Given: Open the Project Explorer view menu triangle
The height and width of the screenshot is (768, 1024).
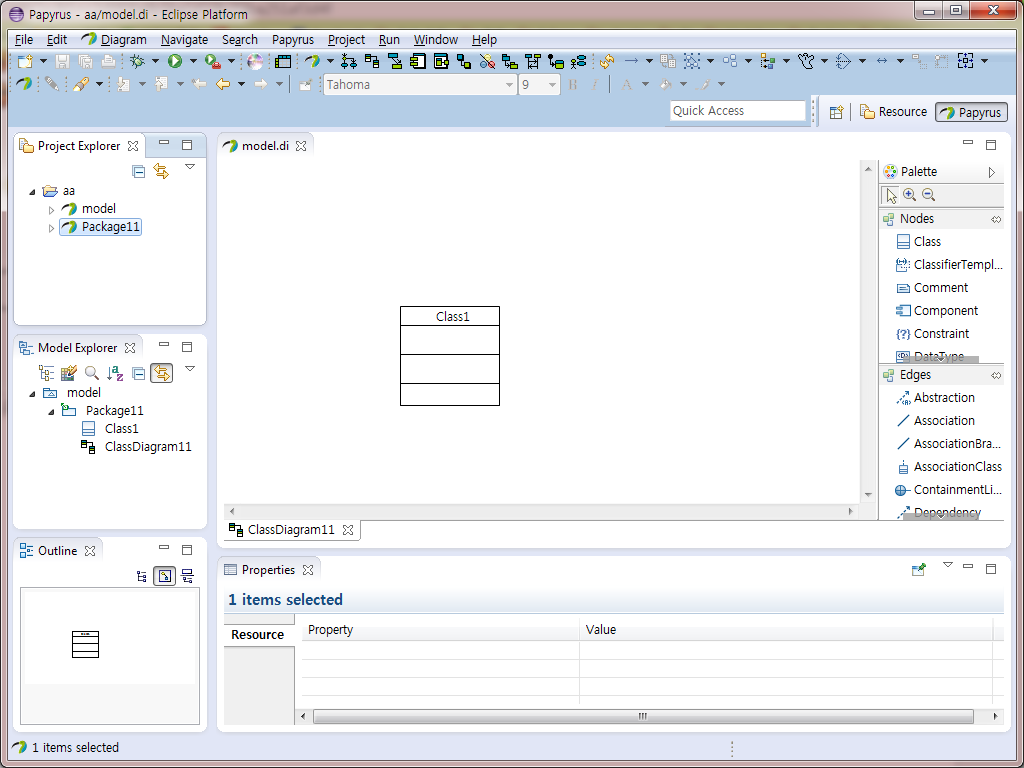Looking at the screenshot, I should click(190, 167).
